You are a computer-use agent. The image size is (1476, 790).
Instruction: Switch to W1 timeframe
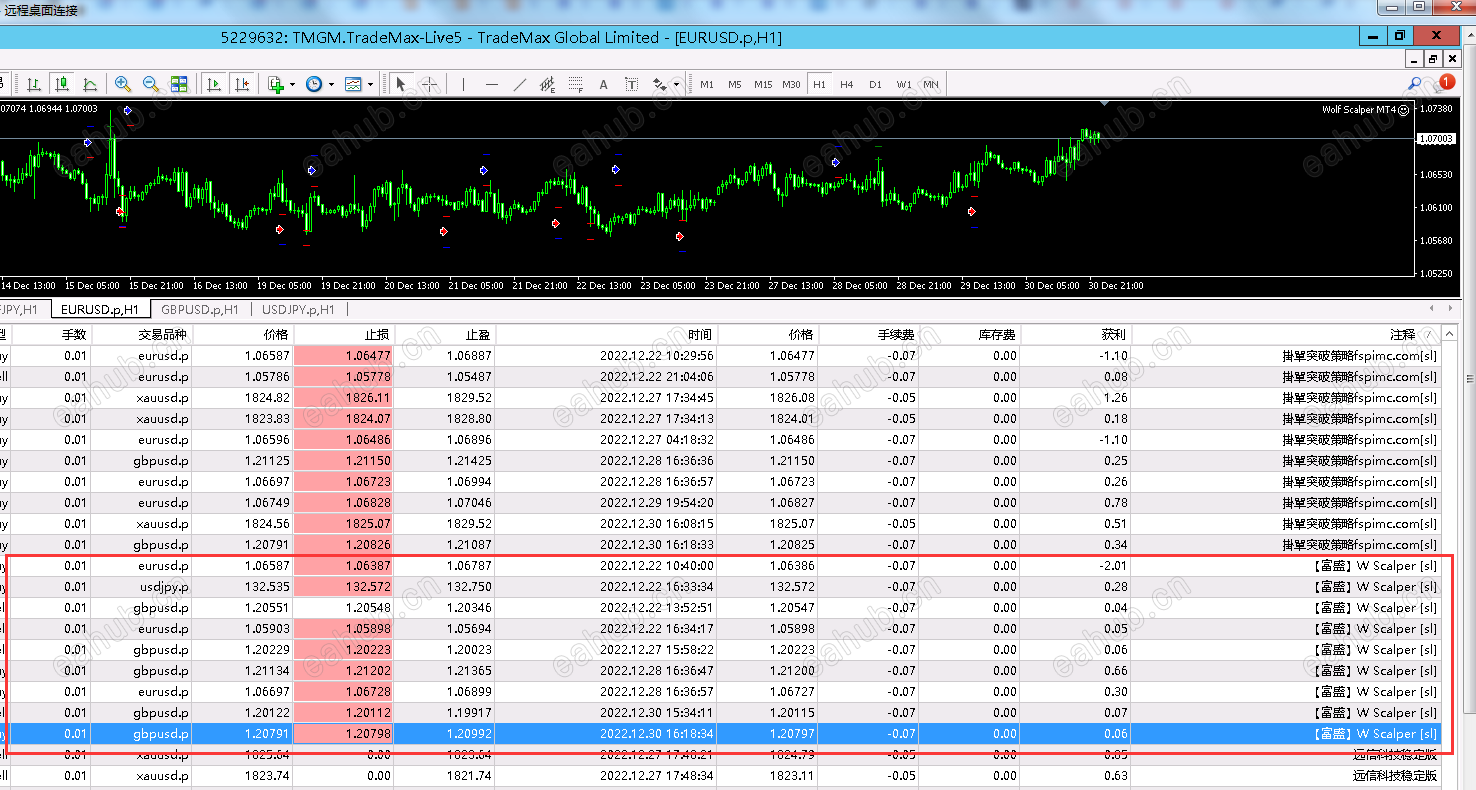(903, 84)
